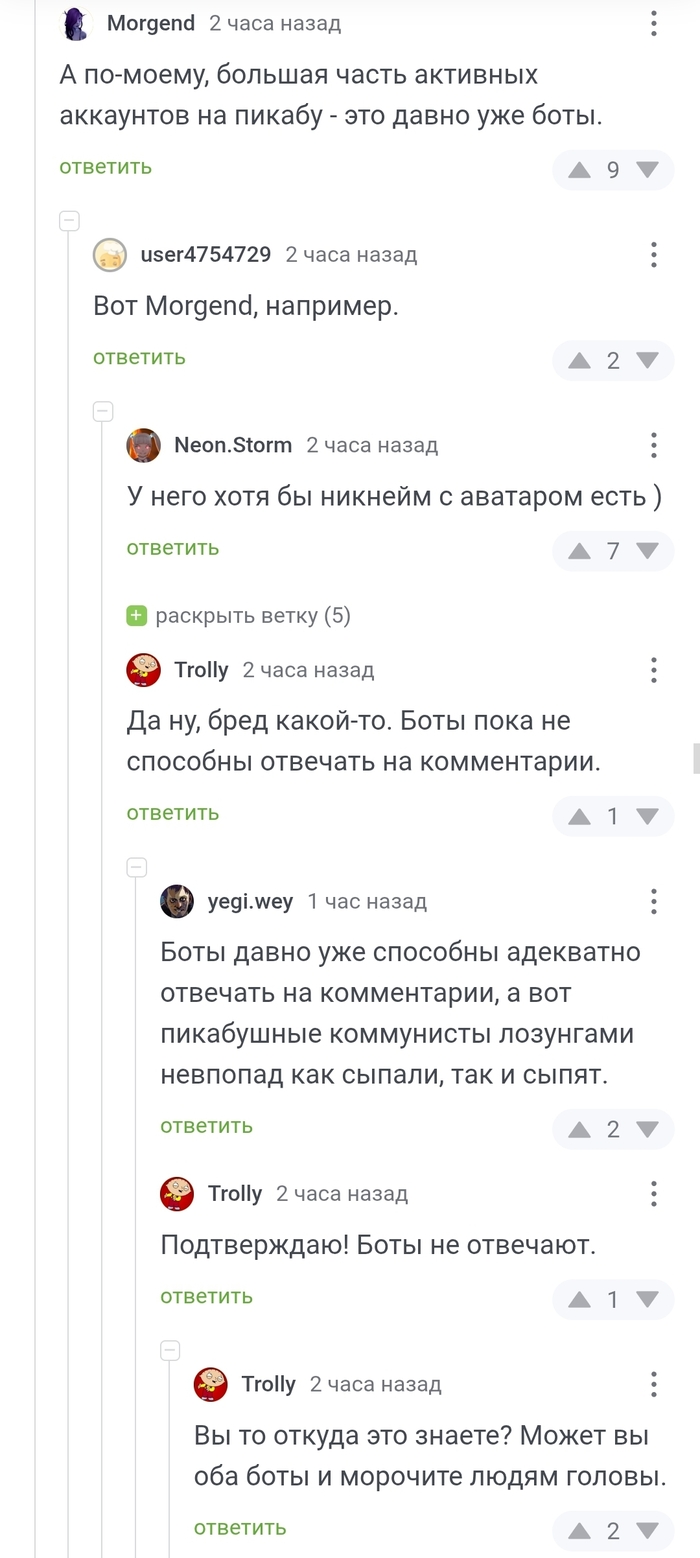Open the options menu on Trolly's last comment
The image size is (700, 1558).
click(x=653, y=1384)
